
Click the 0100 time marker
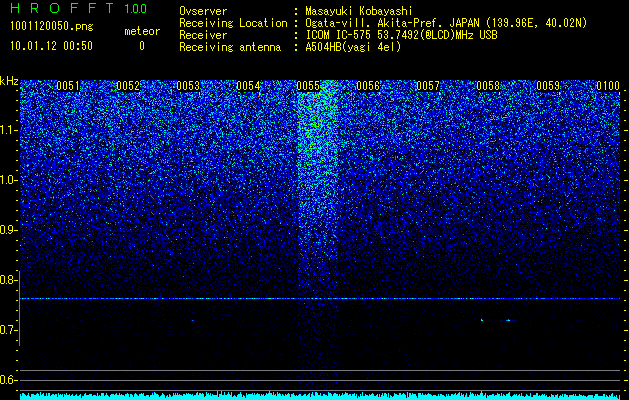608,86
